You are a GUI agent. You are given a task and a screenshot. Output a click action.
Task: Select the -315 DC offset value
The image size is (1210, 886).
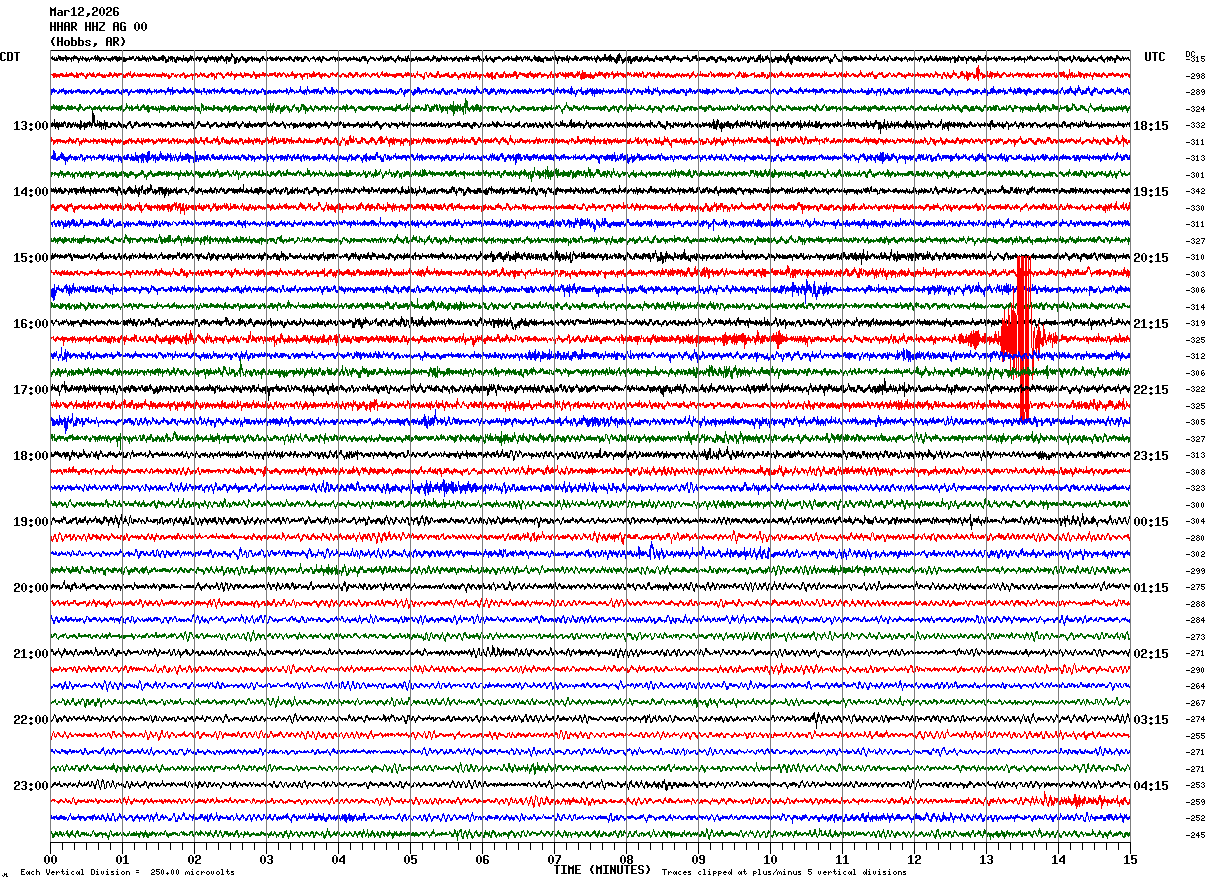point(1195,60)
